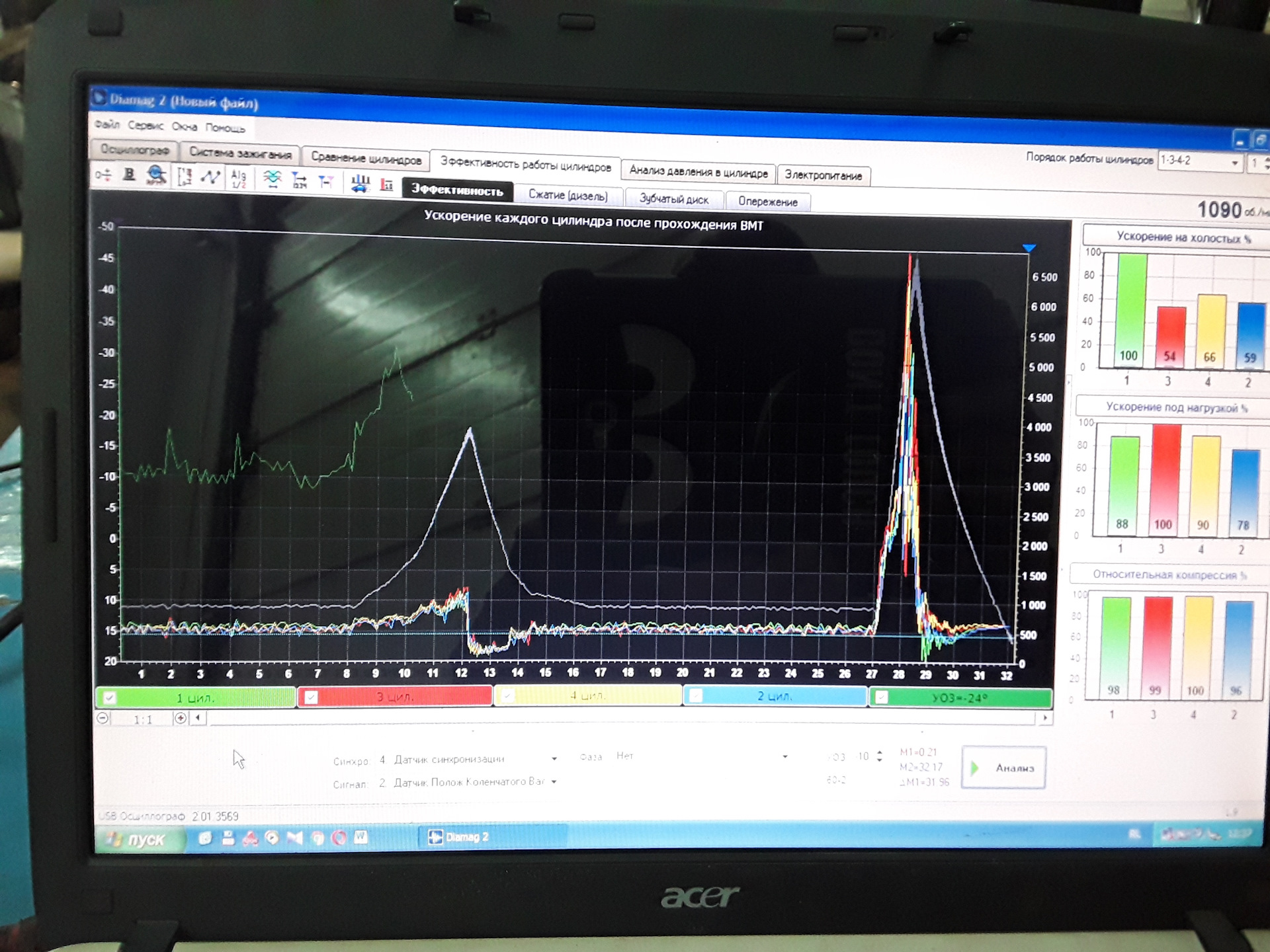
Task: Click the Diamag 2 taskbar button
Action: 493,837
